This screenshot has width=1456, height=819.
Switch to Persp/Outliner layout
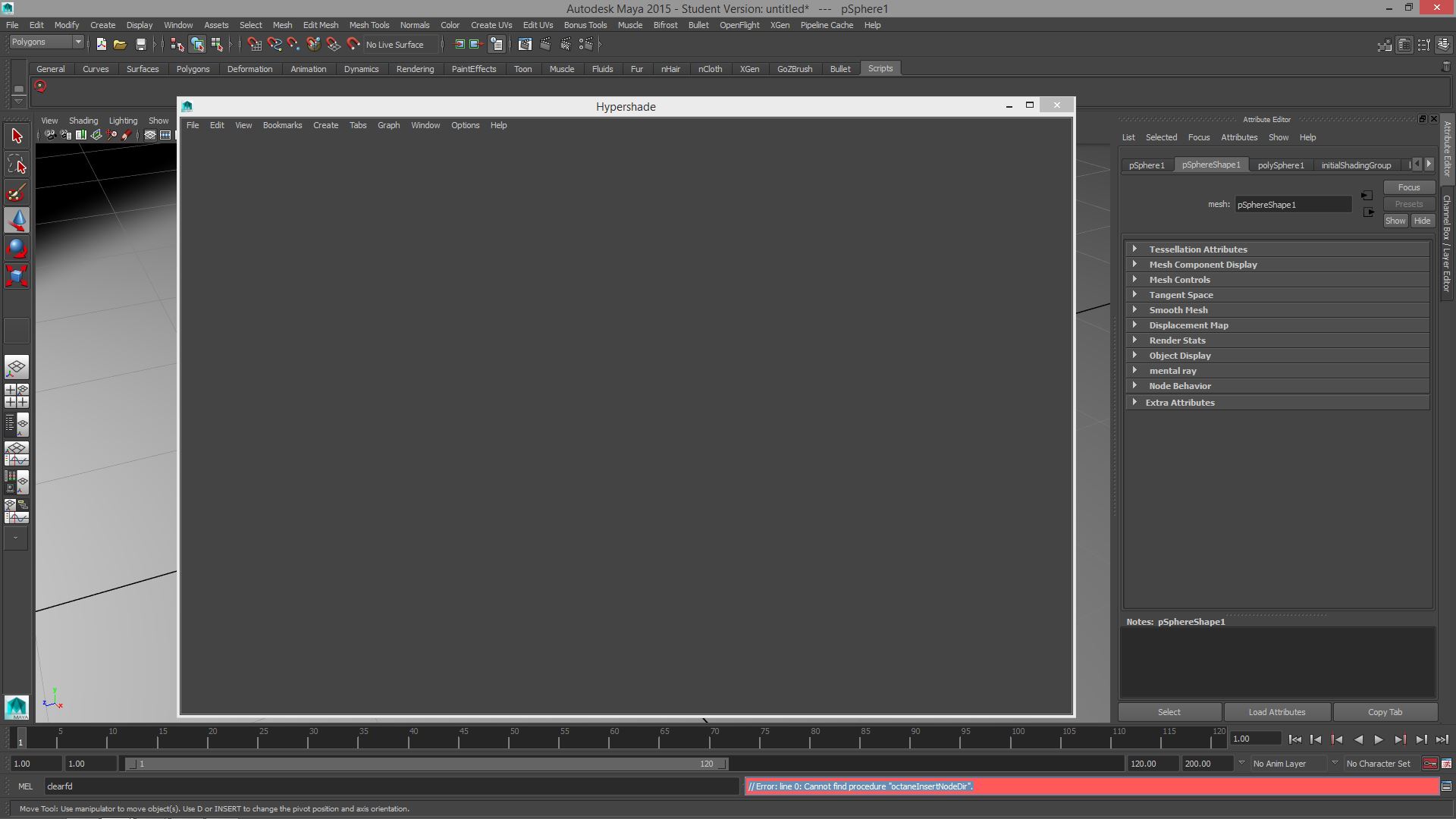17,425
